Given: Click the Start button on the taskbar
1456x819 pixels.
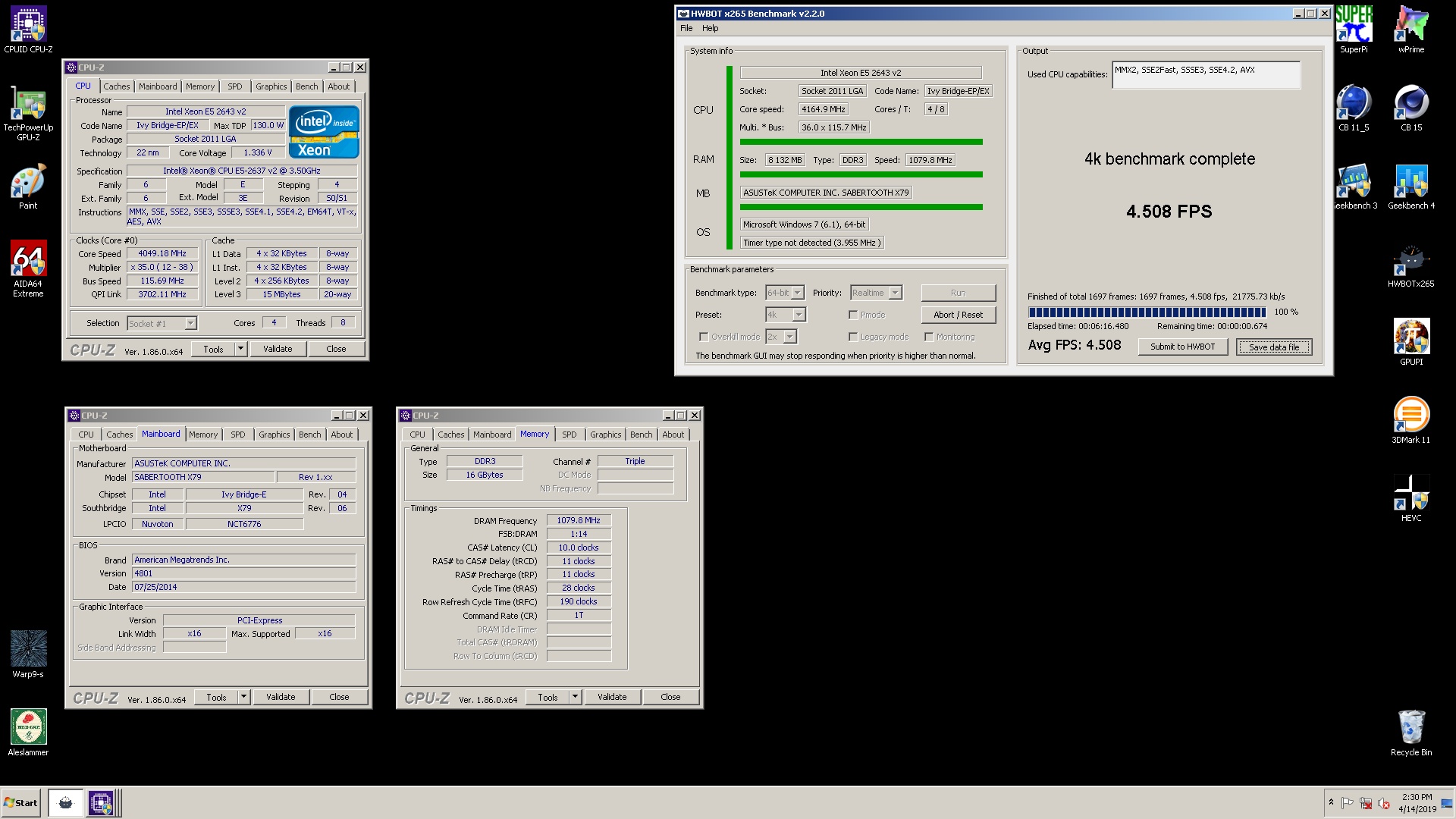Looking at the screenshot, I should (21, 803).
